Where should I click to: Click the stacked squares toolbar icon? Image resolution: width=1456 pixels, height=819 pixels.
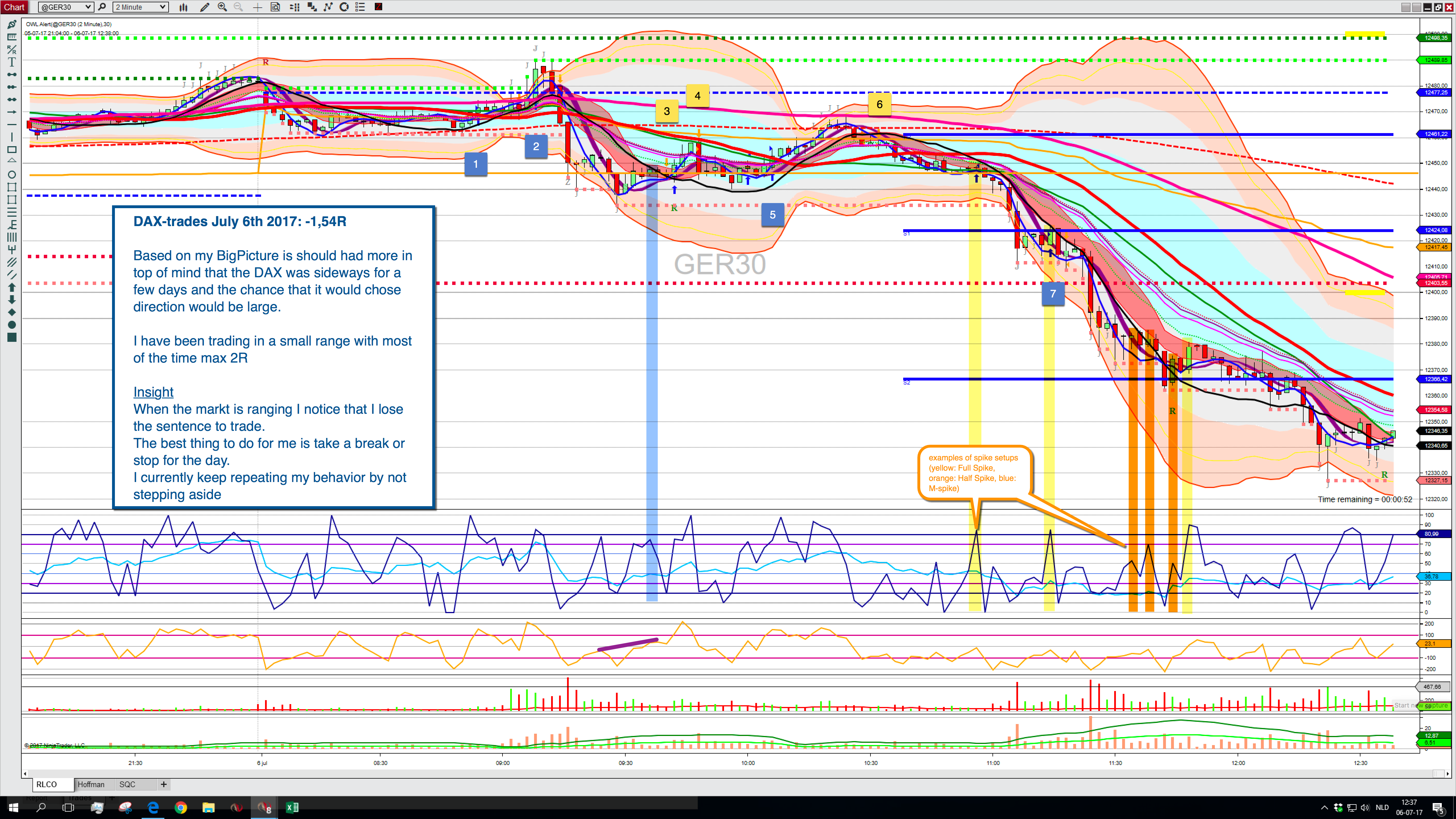coord(312,7)
